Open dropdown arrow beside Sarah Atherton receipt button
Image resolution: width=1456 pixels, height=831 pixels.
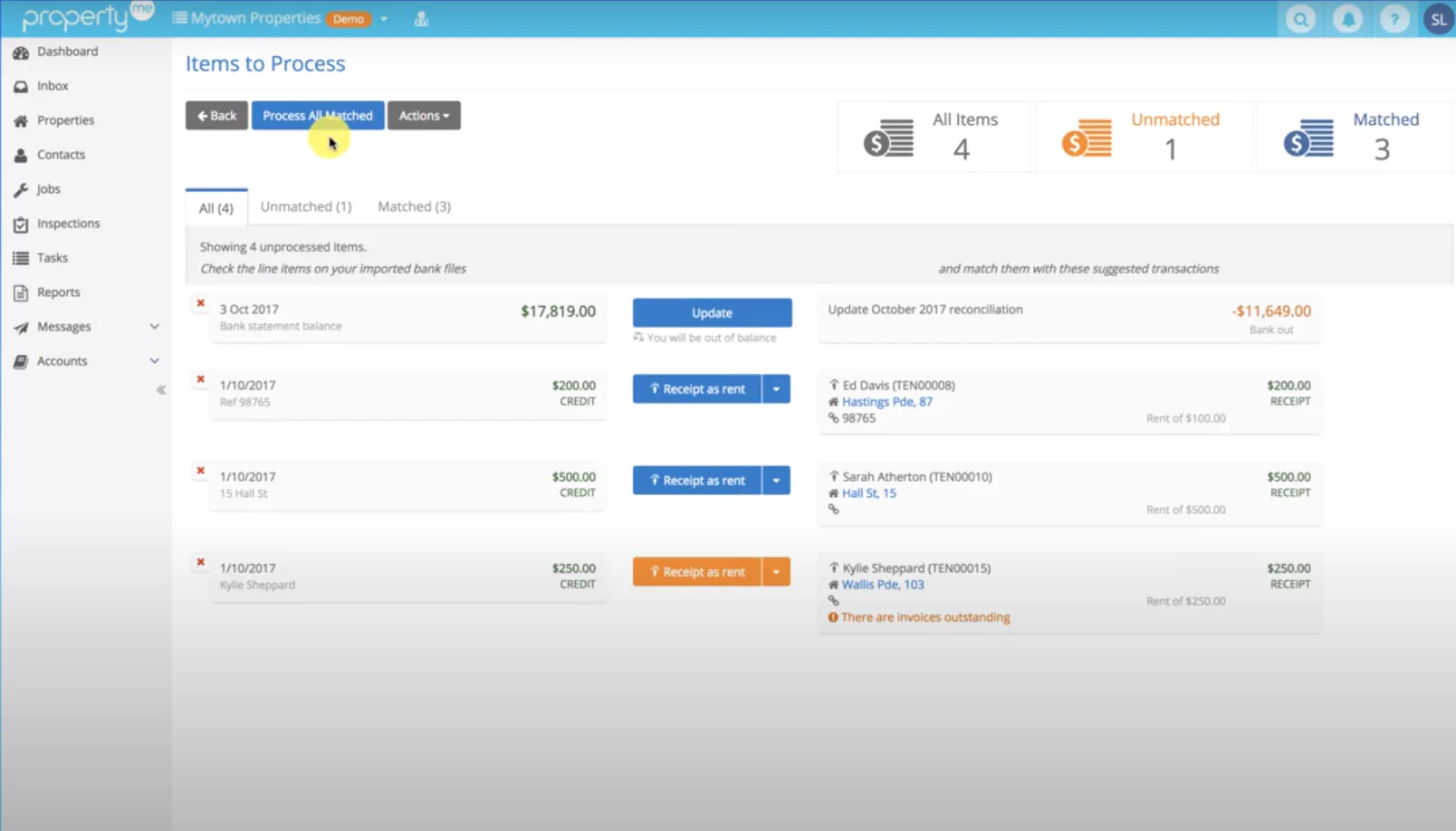coord(776,481)
